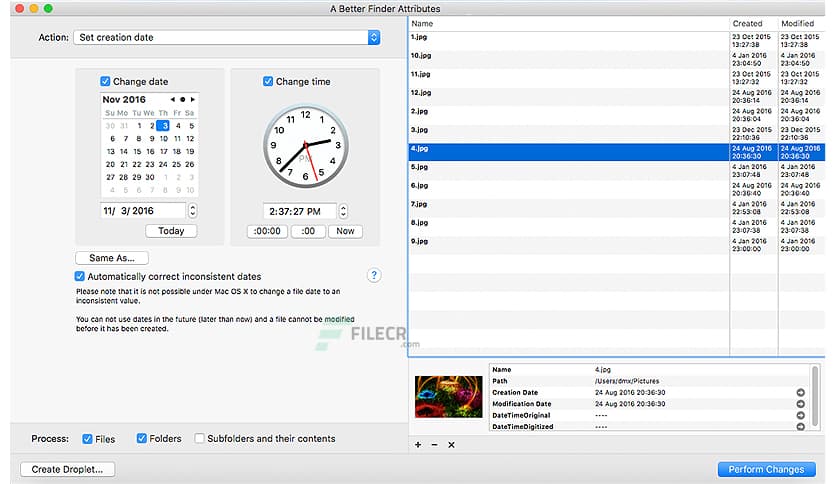Select file 3.jpg in the list
Image resolution: width=836 pixels, height=484 pixels.
[x=617, y=134]
